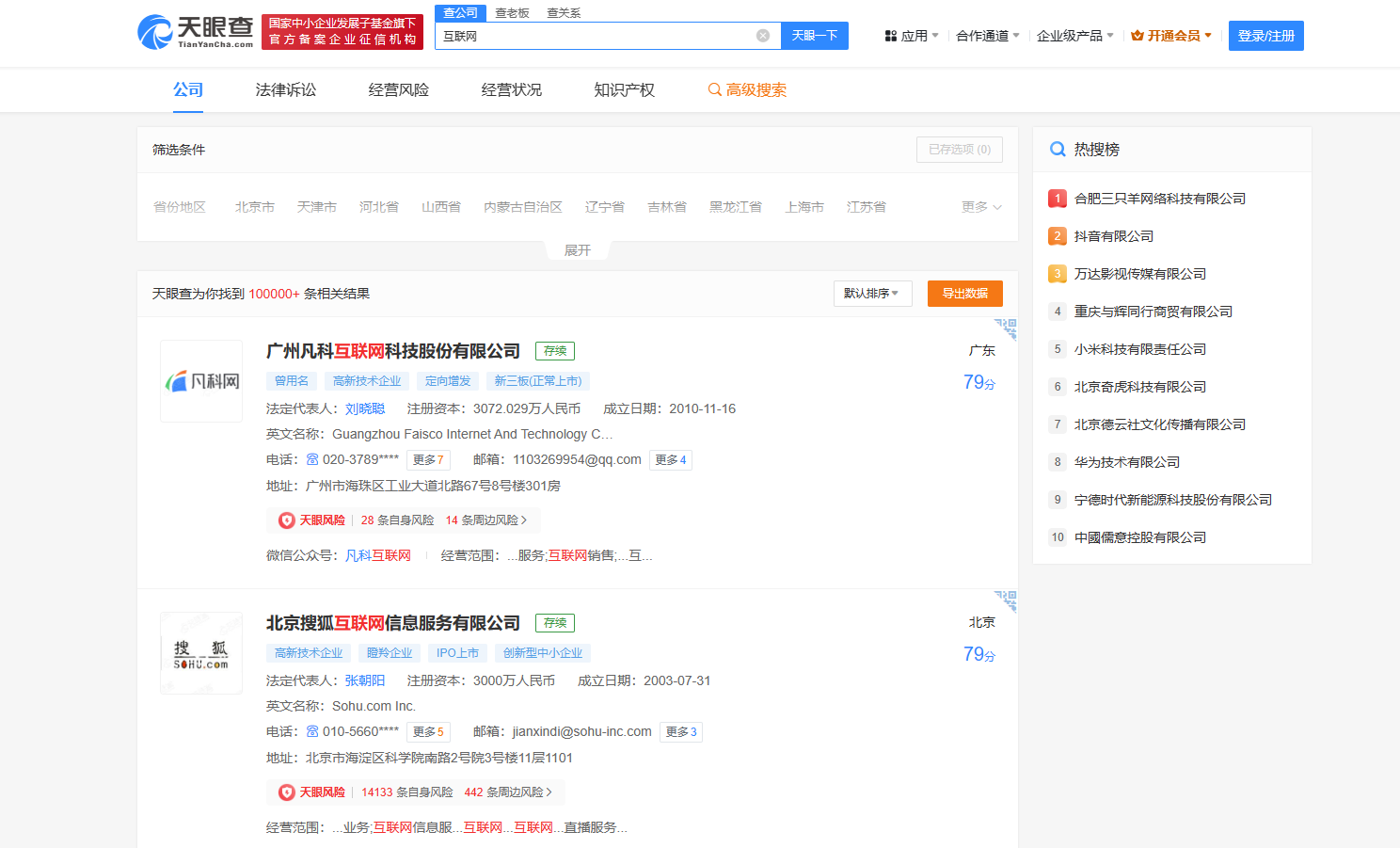Click the 已存选项 (0) button
Screen dimensions: 1400x848
point(960,150)
